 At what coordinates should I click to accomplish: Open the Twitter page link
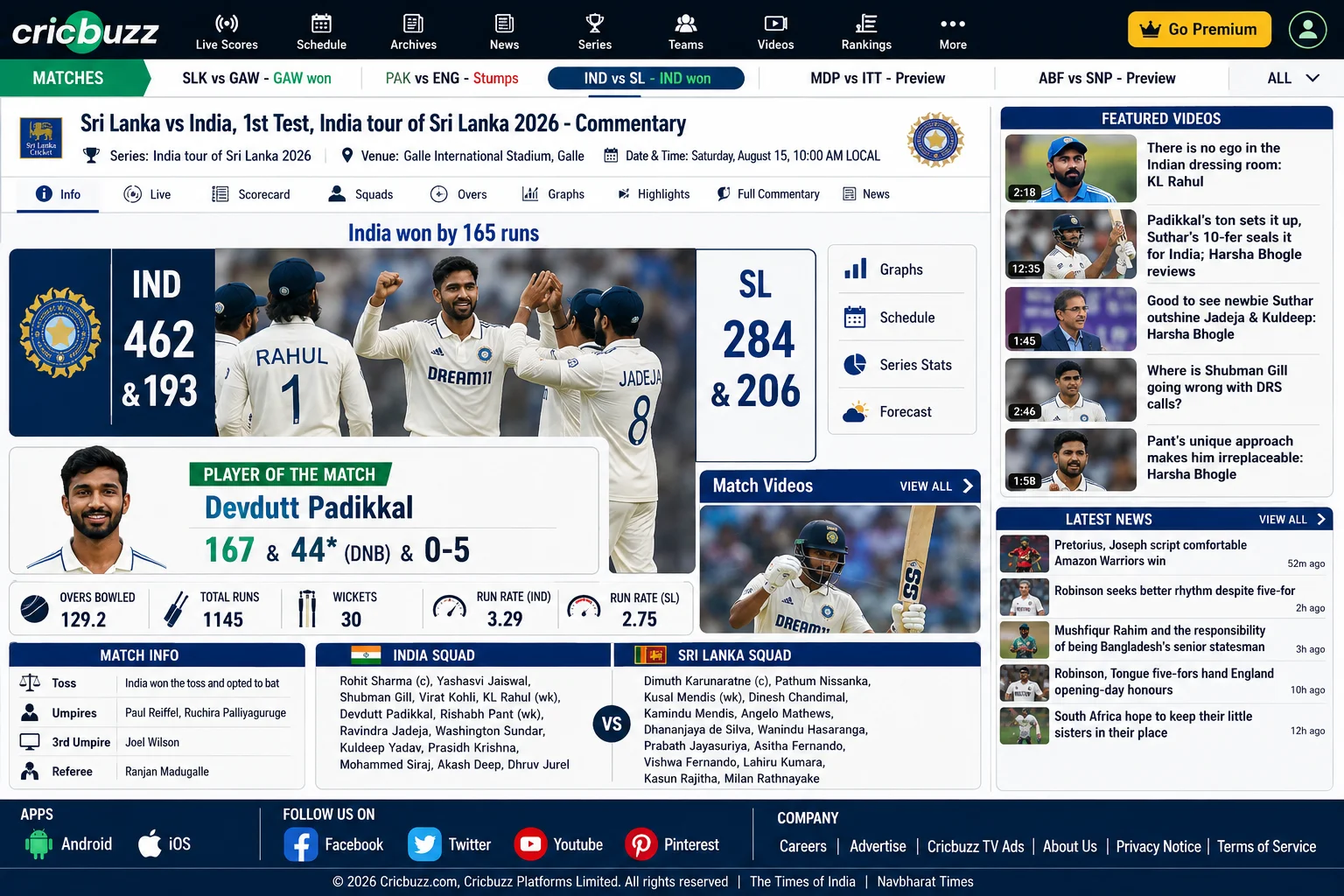[x=450, y=844]
